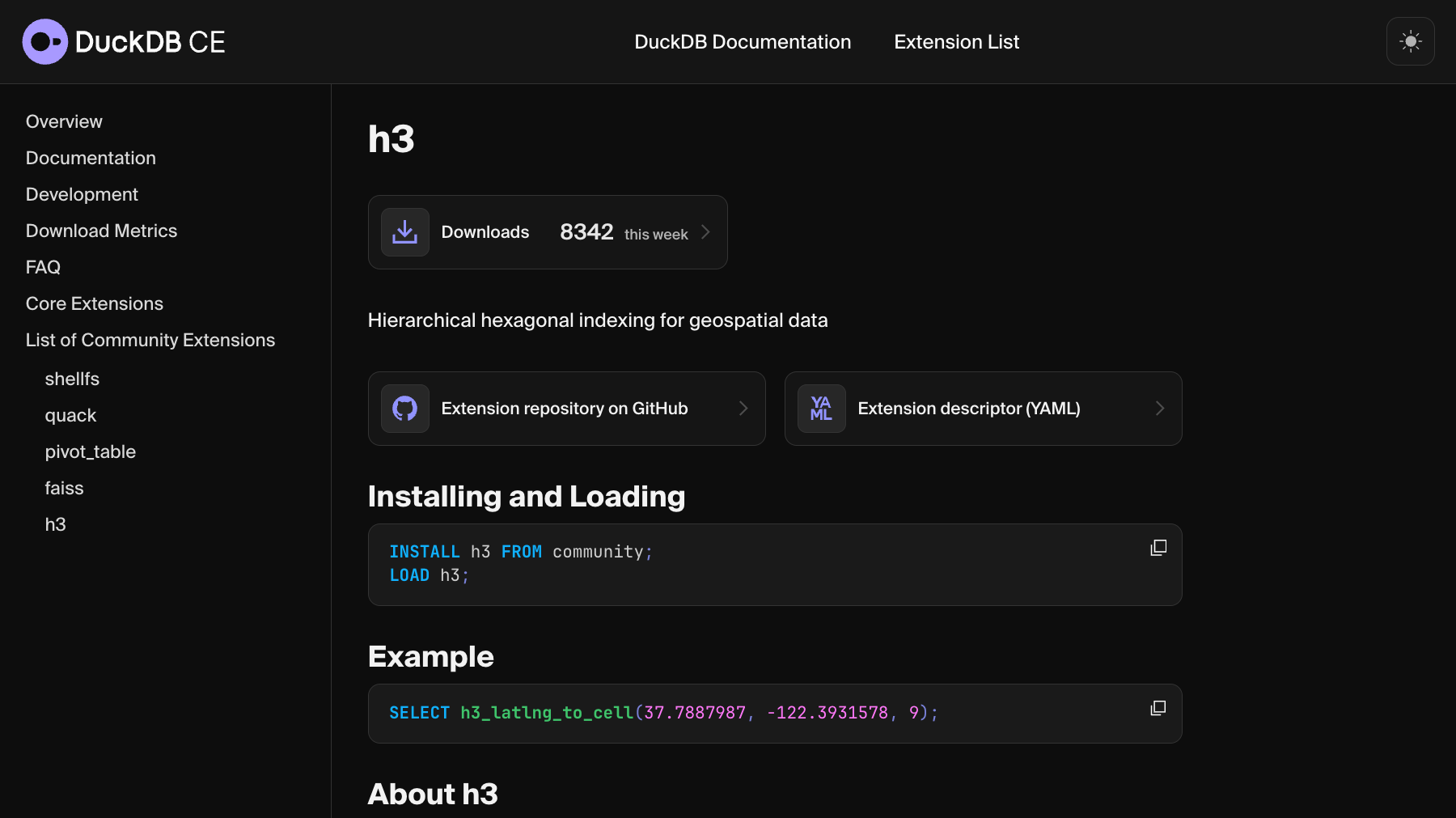Copy the INSTALL h3 code block
The image size is (1456, 818).
coord(1158,548)
